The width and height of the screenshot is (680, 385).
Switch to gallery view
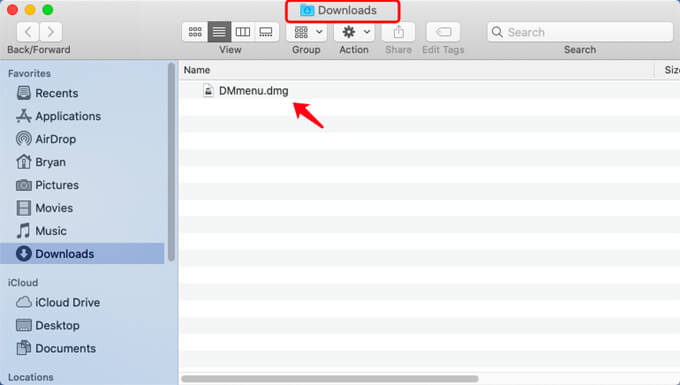tap(266, 32)
